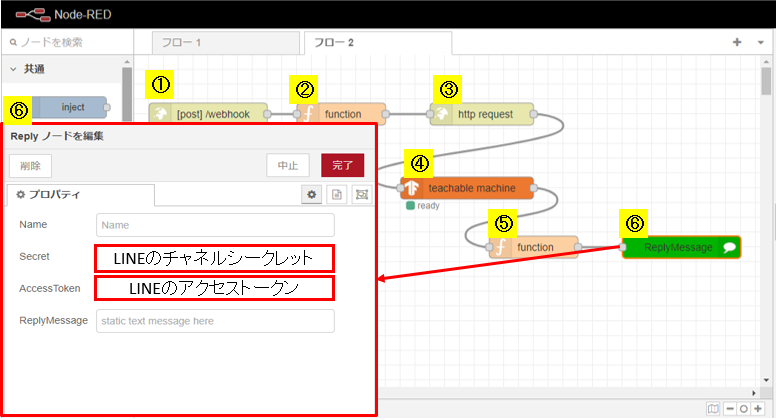Click the function node after webhook
The width and height of the screenshot is (776, 420).
[341, 114]
